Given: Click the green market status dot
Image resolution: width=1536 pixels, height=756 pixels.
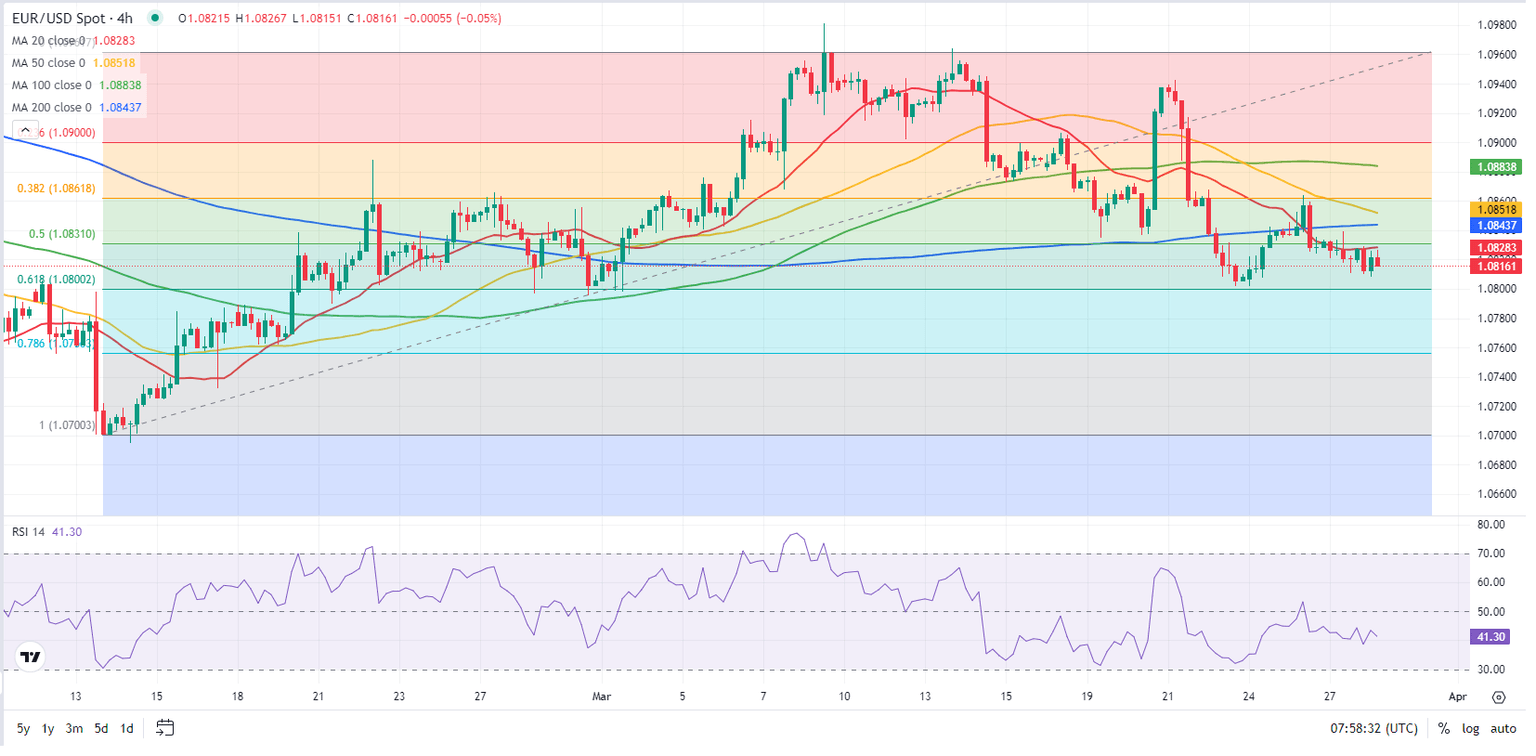Looking at the screenshot, I should pyautogui.click(x=154, y=18).
